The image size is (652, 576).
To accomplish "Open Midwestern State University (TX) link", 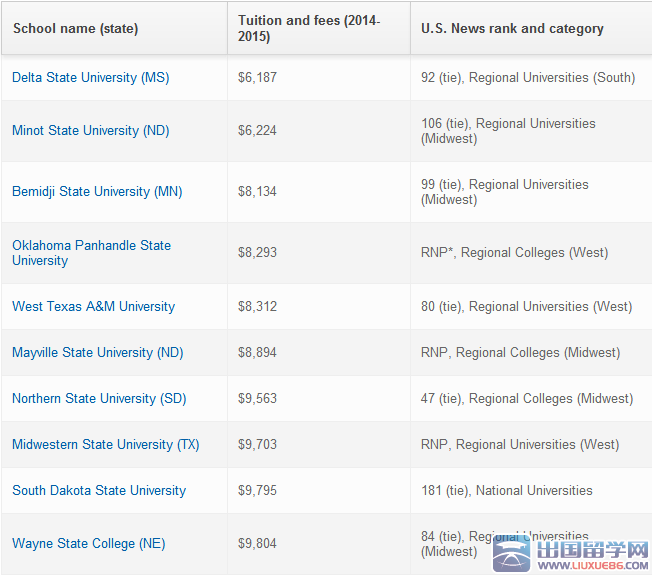I will [x=105, y=444].
